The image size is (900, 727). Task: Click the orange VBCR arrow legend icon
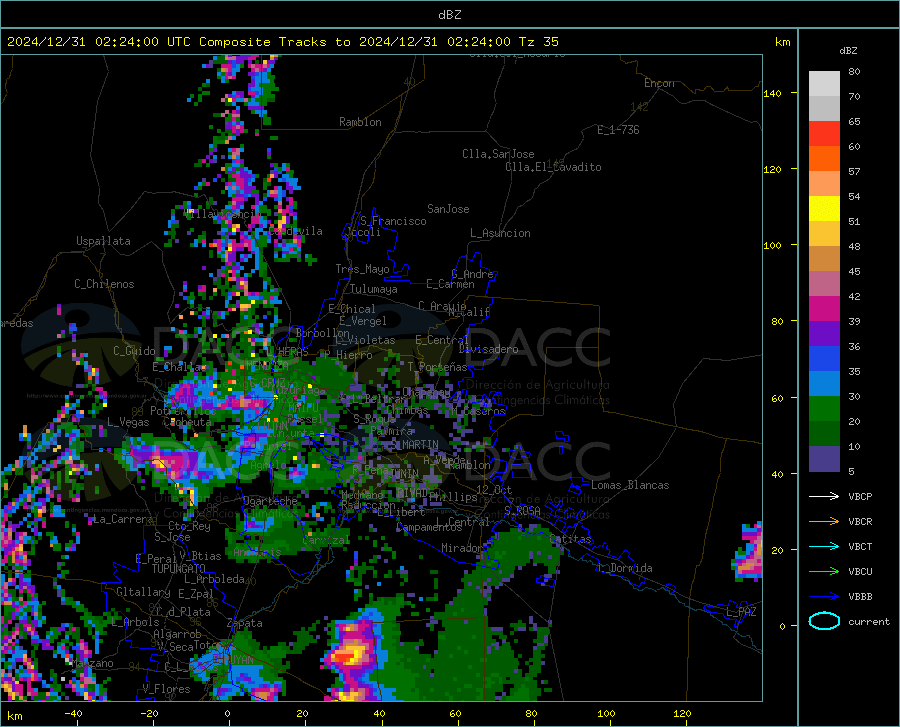point(824,522)
